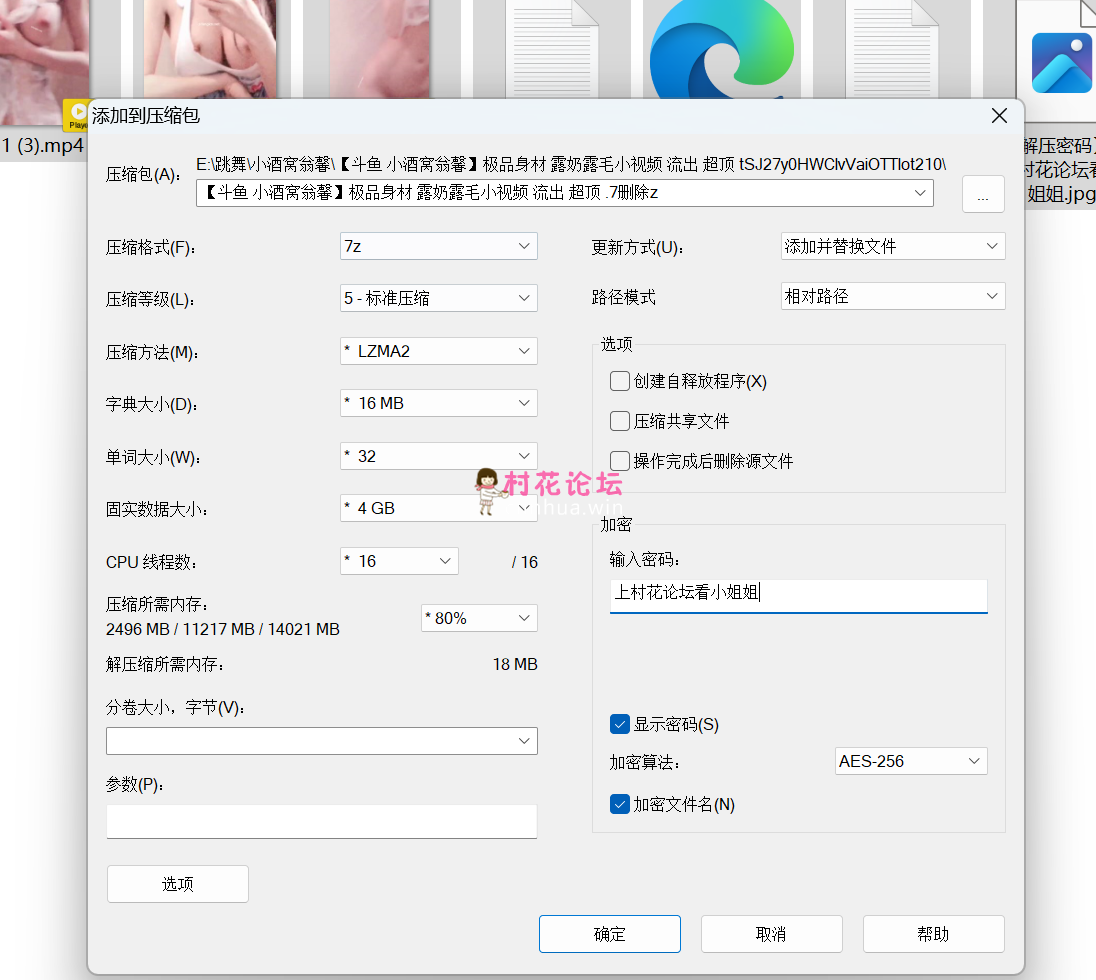Close the 添加到压缩包 dialog with X
1096x980 pixels.
point(1000,116)
